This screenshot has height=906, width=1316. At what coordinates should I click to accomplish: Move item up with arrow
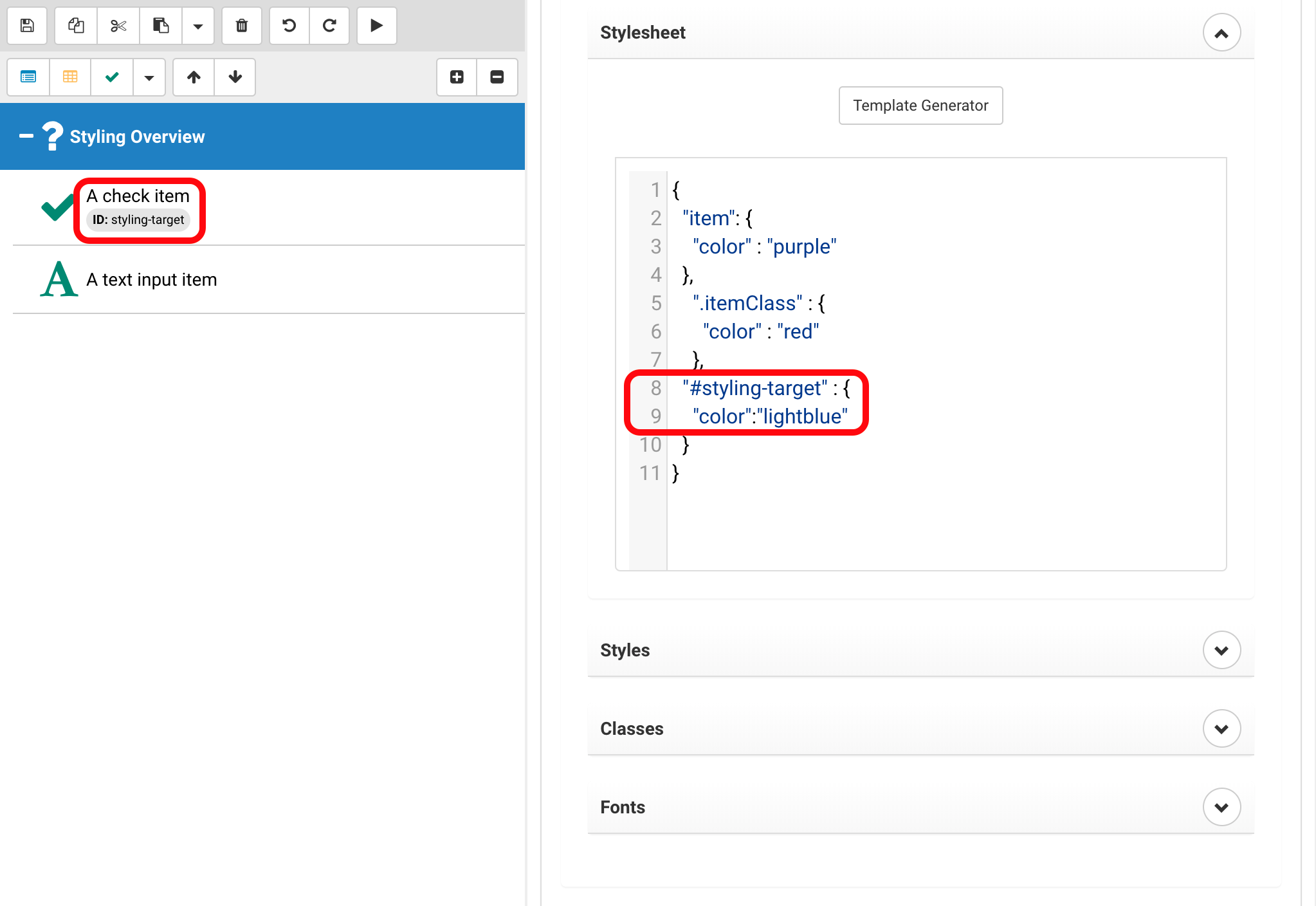coord(194,77)
